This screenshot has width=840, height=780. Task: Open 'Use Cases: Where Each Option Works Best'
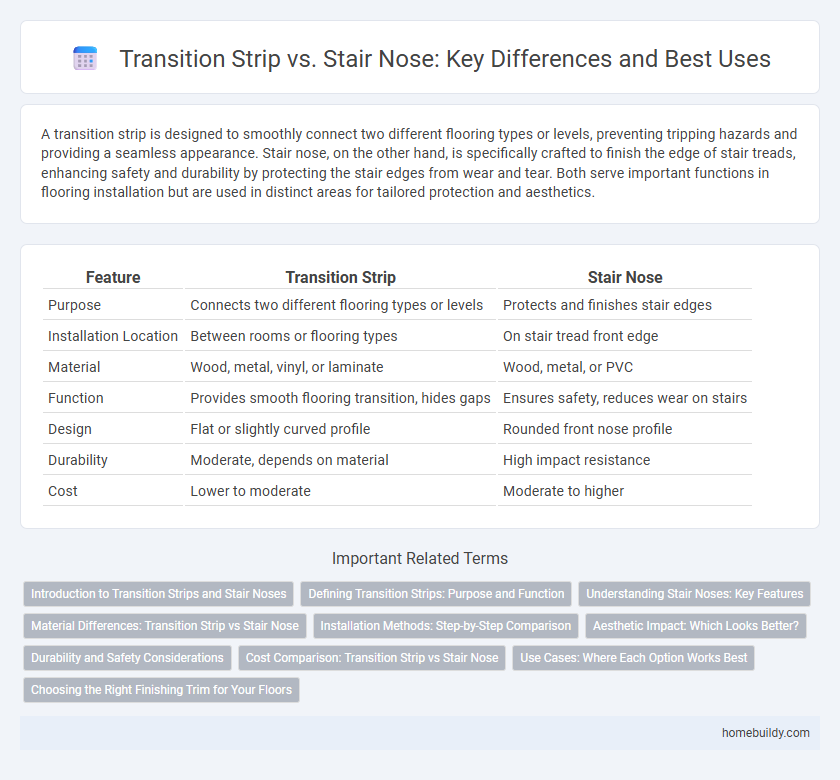click(x=634, y=658)
